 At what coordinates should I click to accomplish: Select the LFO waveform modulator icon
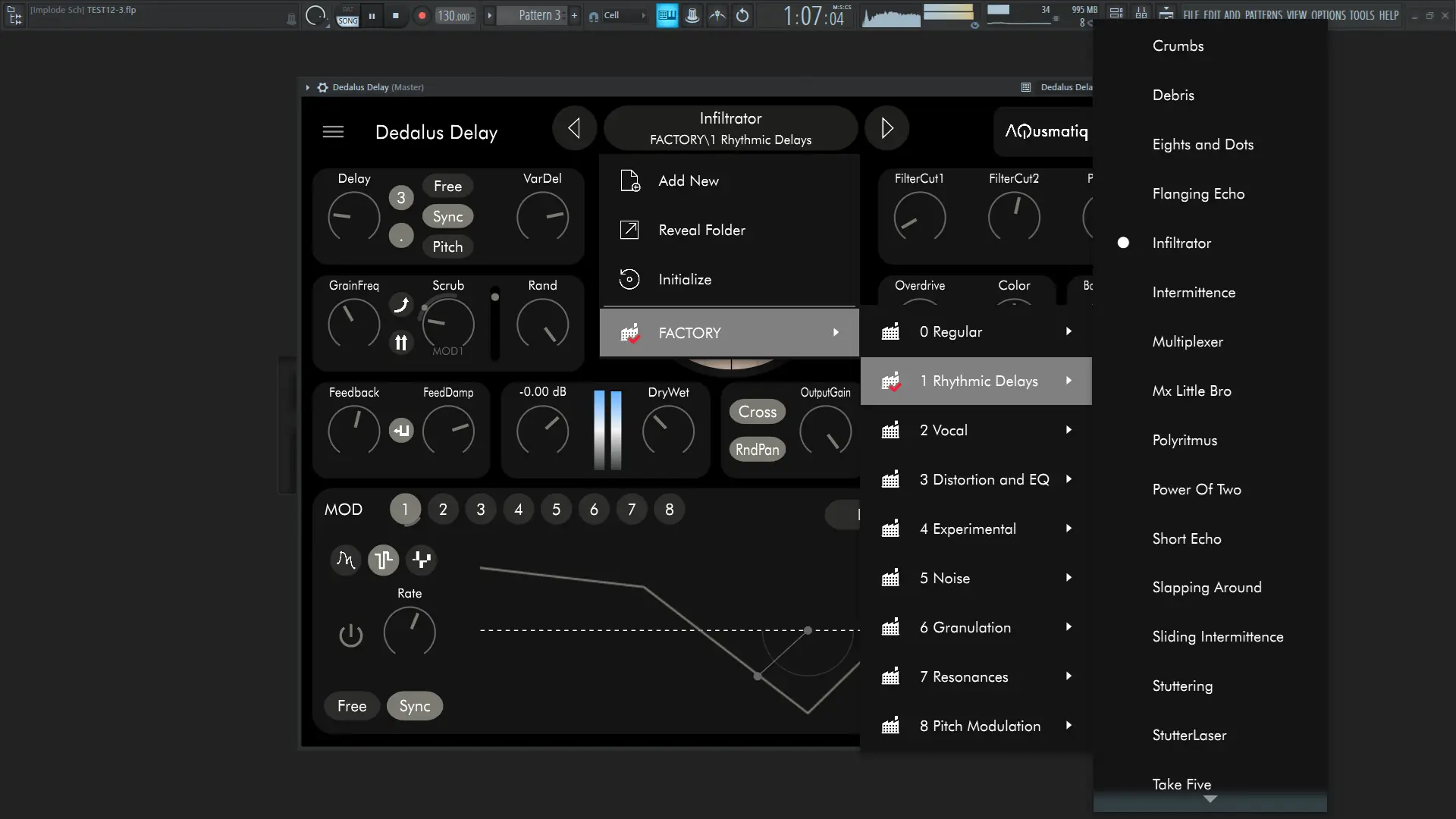pos(345,560)
